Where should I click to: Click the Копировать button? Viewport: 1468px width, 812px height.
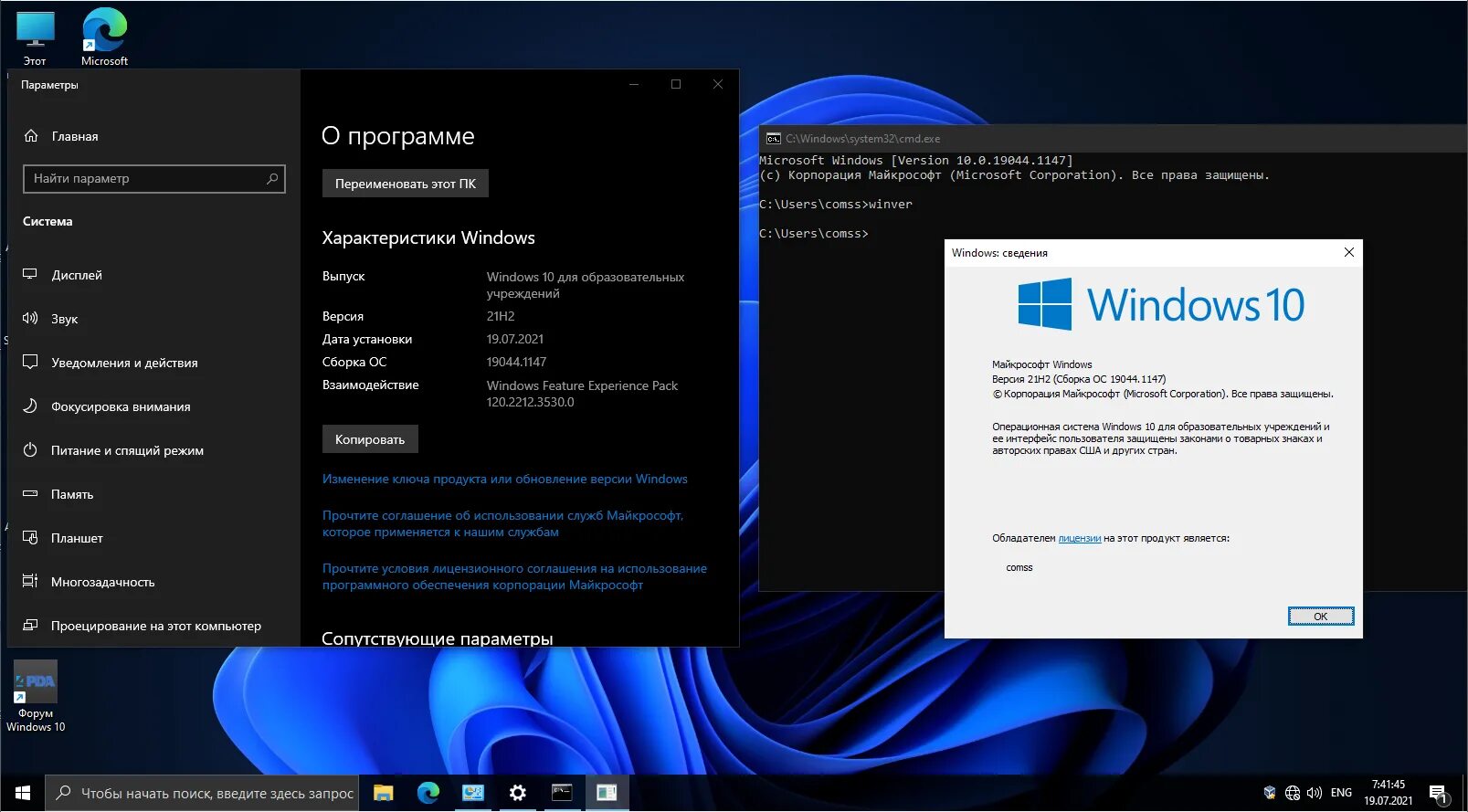[370, 439]
